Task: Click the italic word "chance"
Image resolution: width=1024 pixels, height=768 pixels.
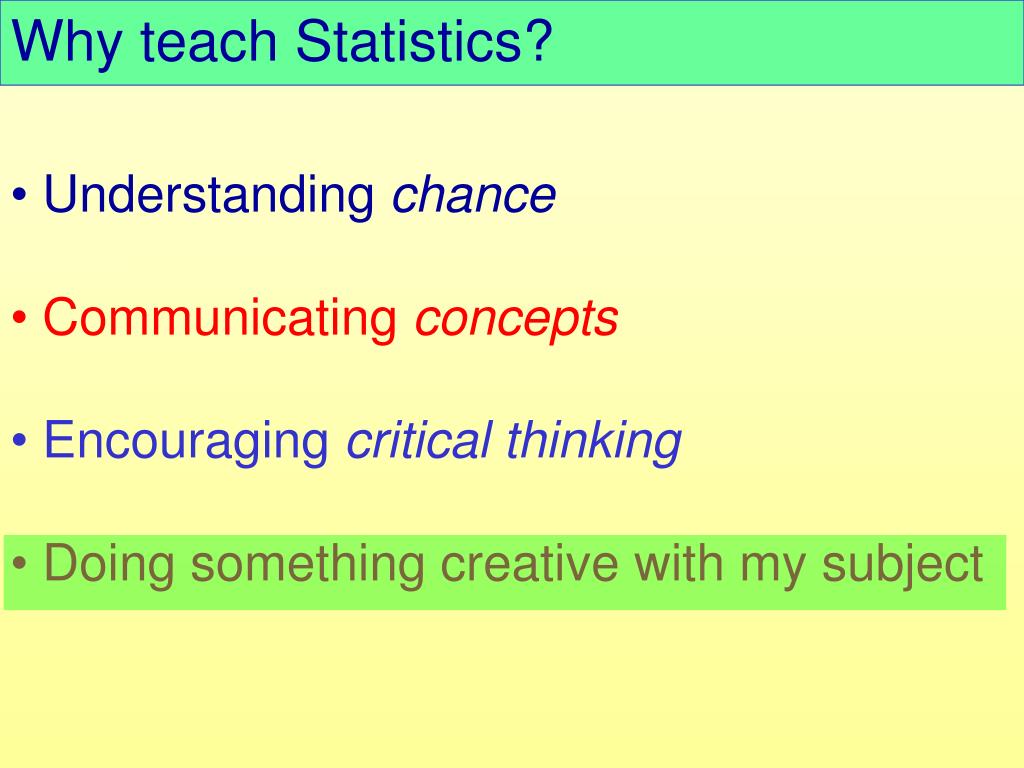Action: tap(473, 195)
